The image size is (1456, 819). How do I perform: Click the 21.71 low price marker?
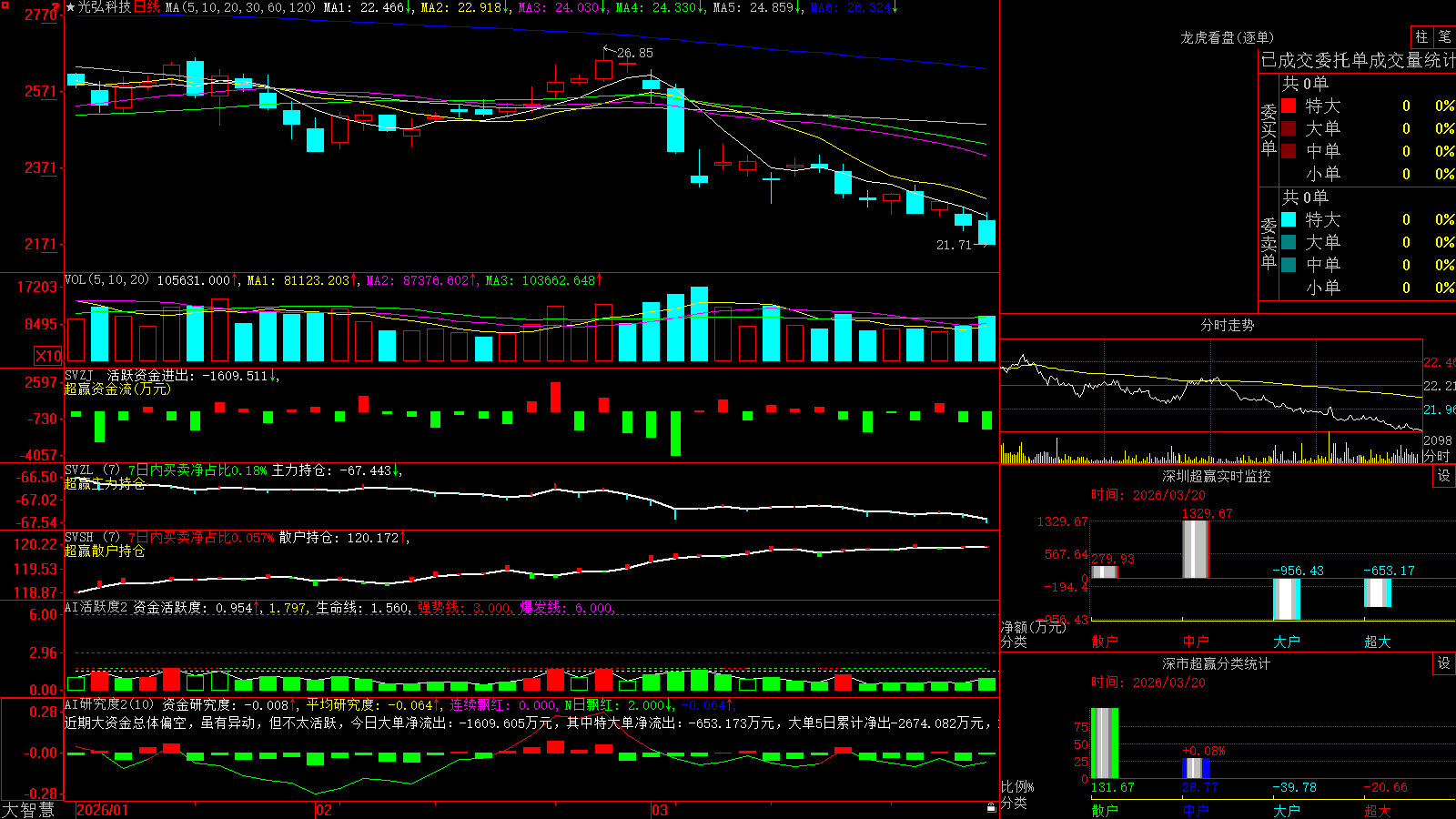[x=954, y=245]
